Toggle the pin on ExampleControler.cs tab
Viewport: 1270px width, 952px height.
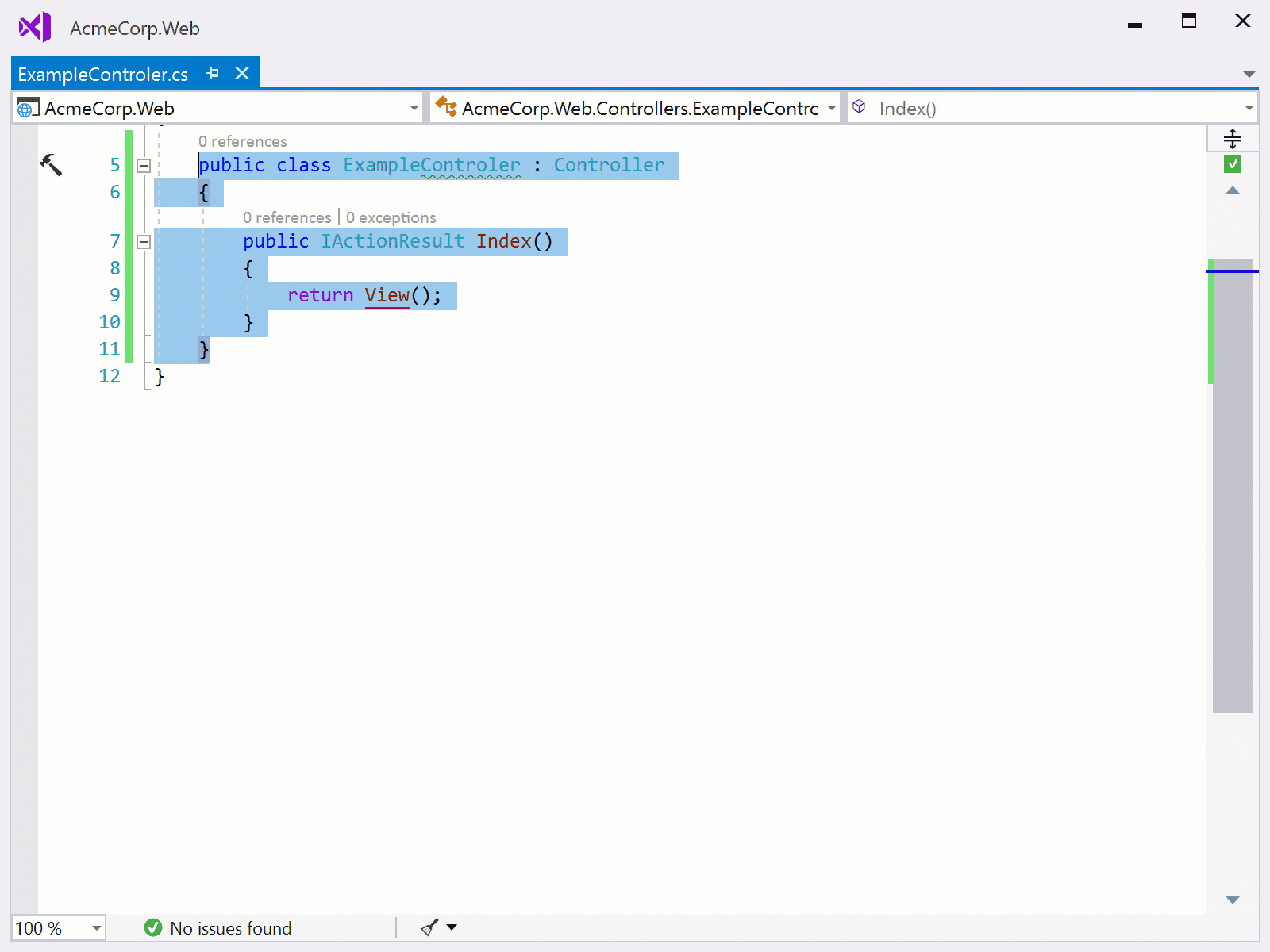[212, 73]
